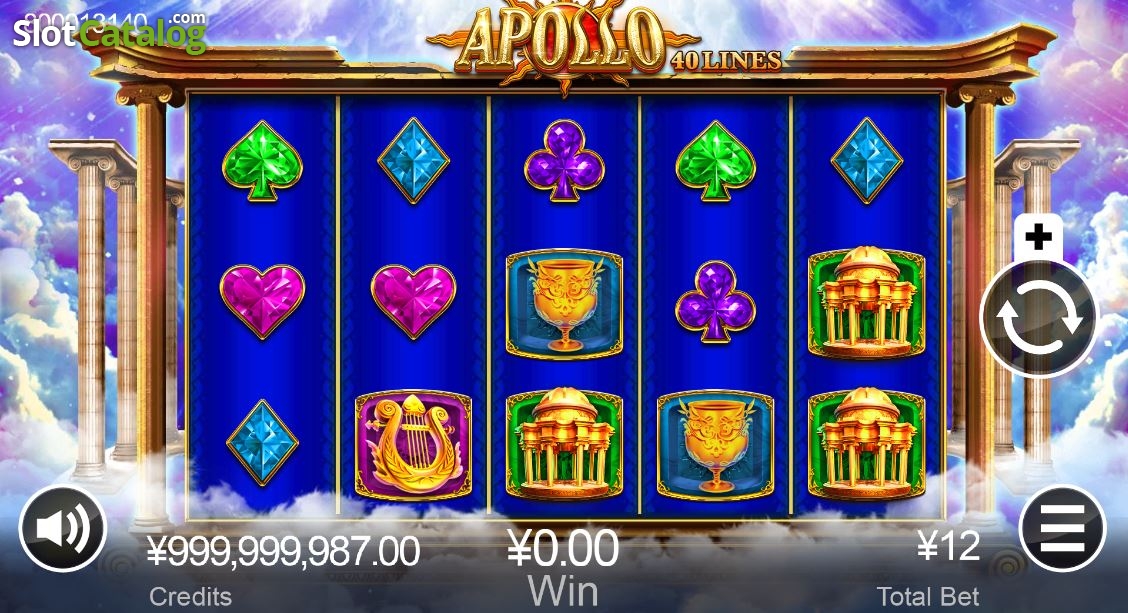Select the temple symbol at bottom of third reel
1128x613 pixels.
pyautogui.click(x=564, y=444)
